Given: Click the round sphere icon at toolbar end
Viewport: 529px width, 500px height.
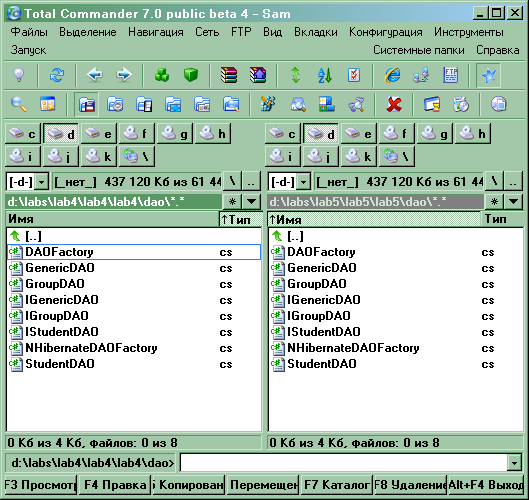Looking at the screenshot, I should tap(499, 104).
